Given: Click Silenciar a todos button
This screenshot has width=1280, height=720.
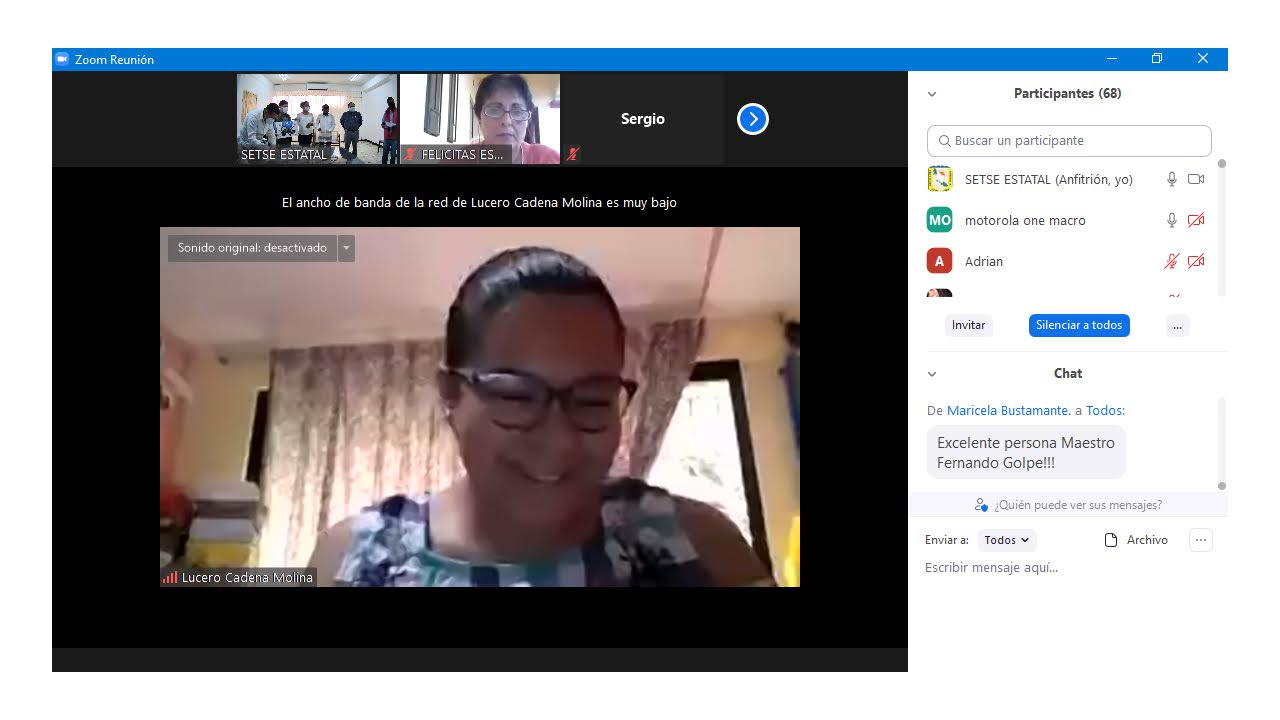Looking at the screenshot, I should pos(1079,325).
